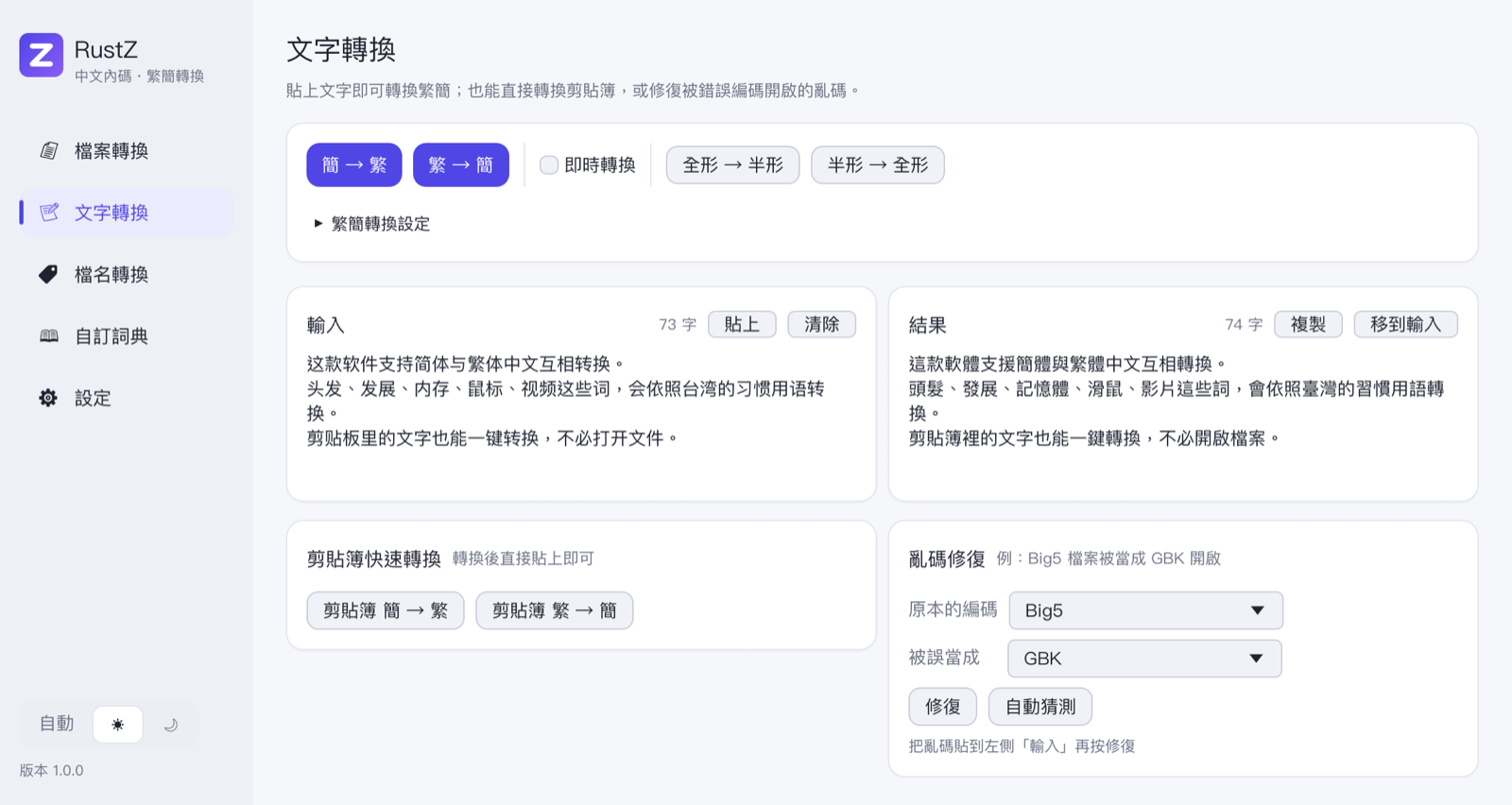Click the 自訂詞典 book icon

[49, 336]
